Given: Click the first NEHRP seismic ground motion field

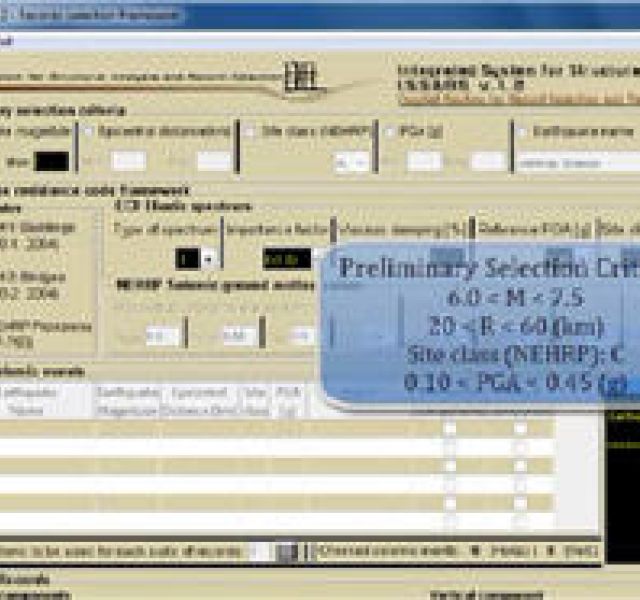Looking at the screenshot, I should pos(162,336).
